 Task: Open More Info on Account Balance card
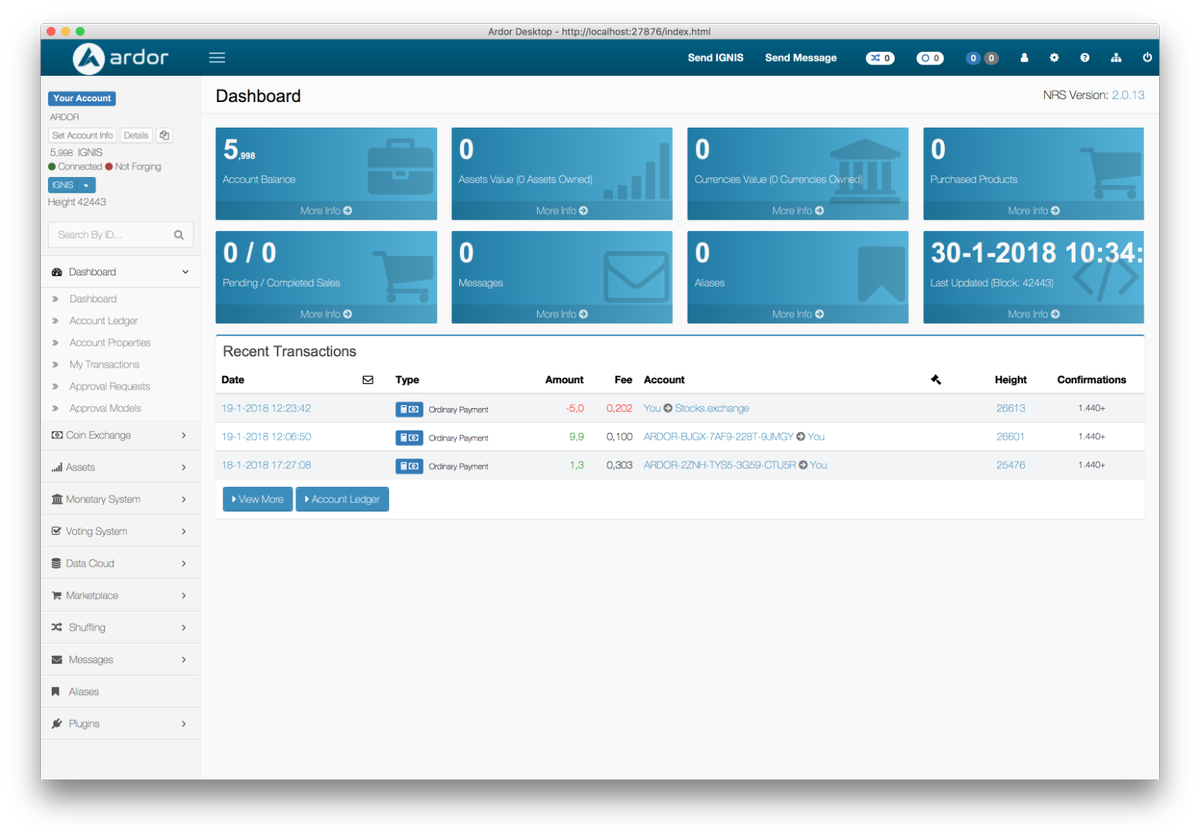(x=326, y=211)
